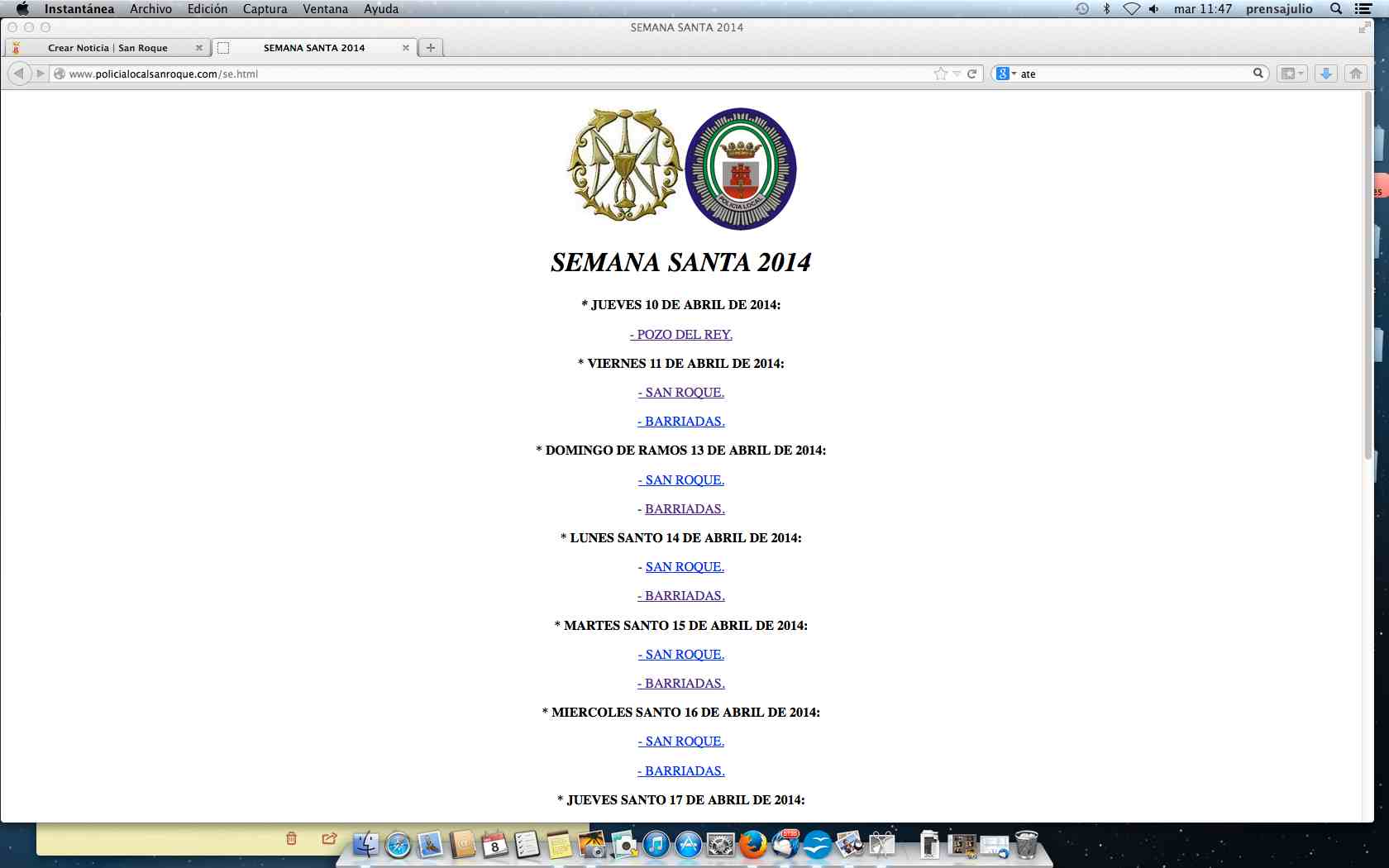Open the Edición menu
Image resolution: width=1389 pixels, height=868 pixels.
(x=208, y=9)
